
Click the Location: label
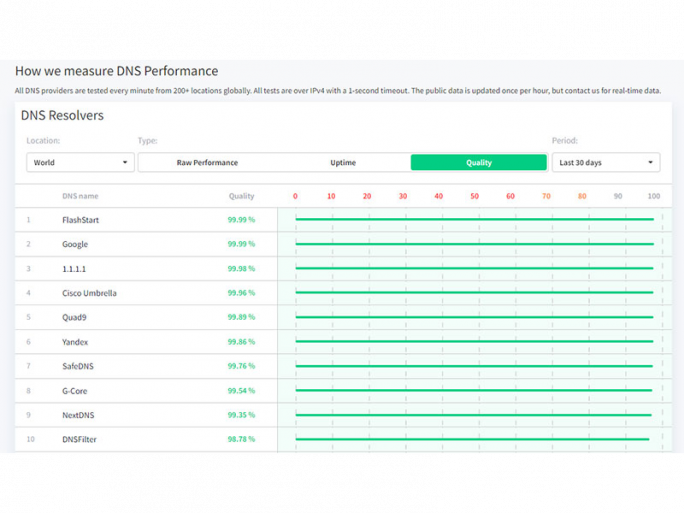tap(43, 140)
